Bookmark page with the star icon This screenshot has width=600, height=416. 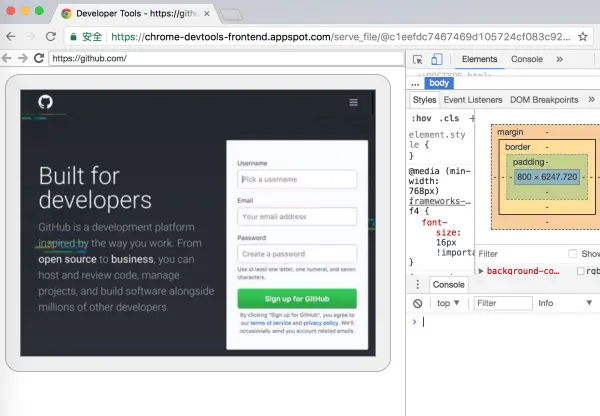pos(582,37)
